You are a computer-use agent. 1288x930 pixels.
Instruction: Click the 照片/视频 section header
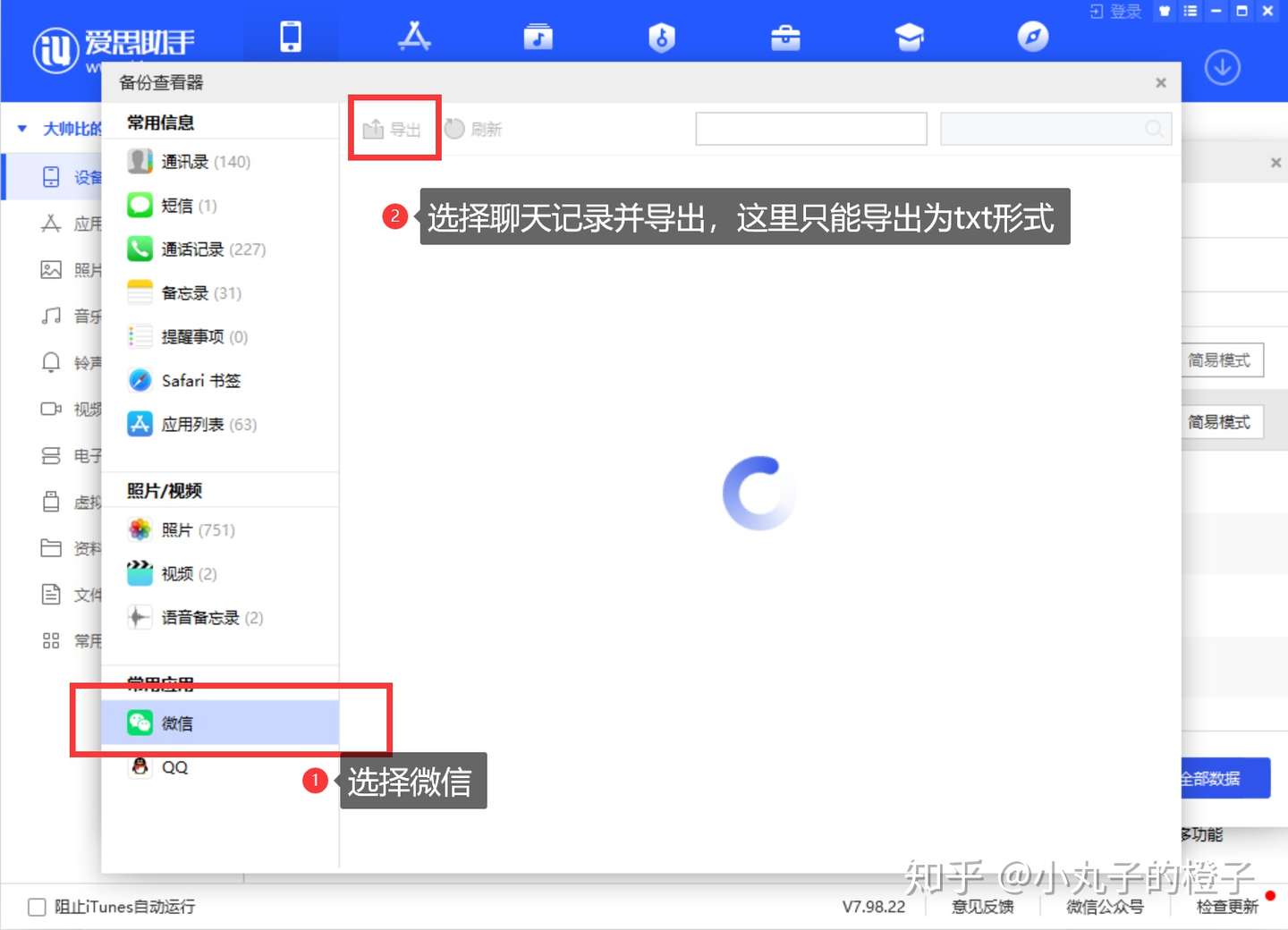[165, 491]
